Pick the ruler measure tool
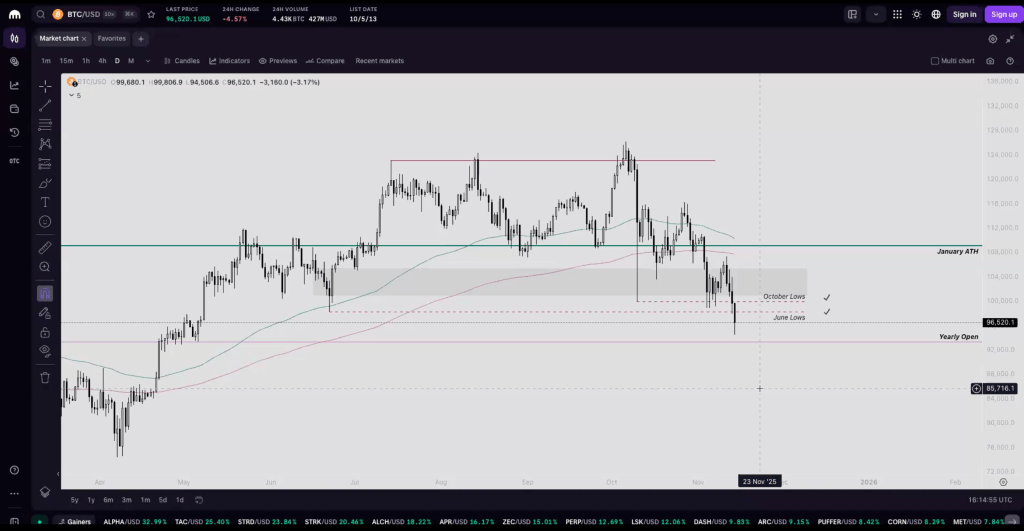Image resolution: width=1024 pixels, height=531 pixels. coord(45,247)
